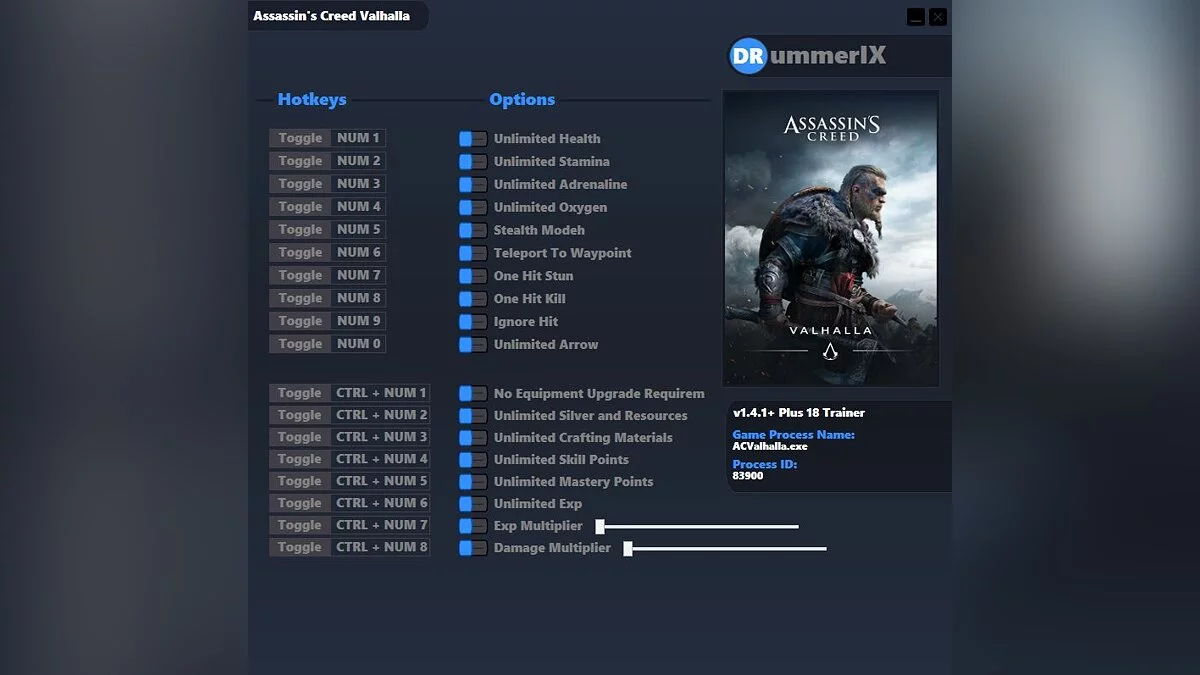Image resolution: width=1200 pixels, height=675 pixels.
Task: Toggle Unlimited Stamina on
Action: pos(471,161)
